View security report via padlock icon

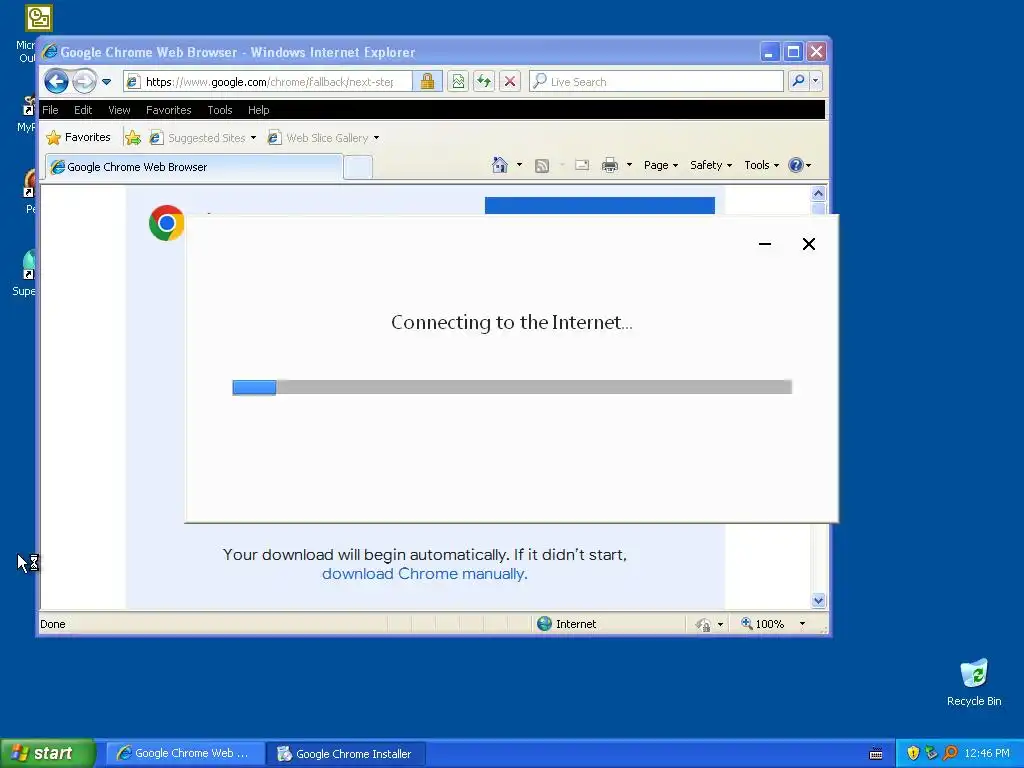[427, 82]
